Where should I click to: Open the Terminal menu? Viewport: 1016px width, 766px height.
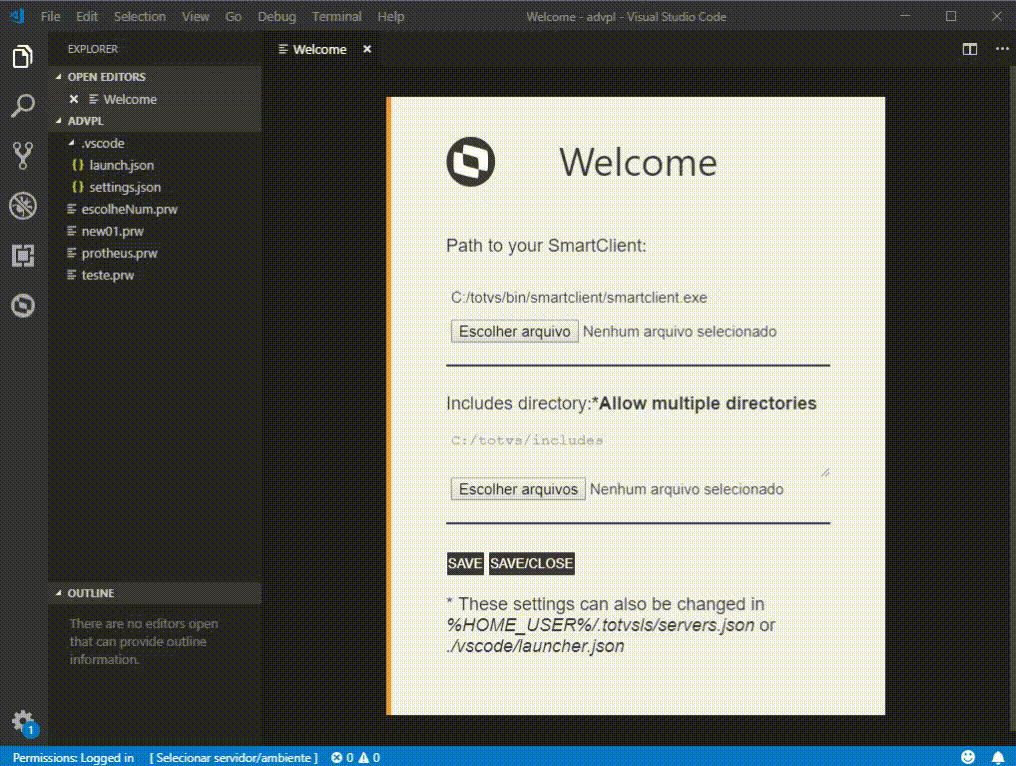point(336,17)
